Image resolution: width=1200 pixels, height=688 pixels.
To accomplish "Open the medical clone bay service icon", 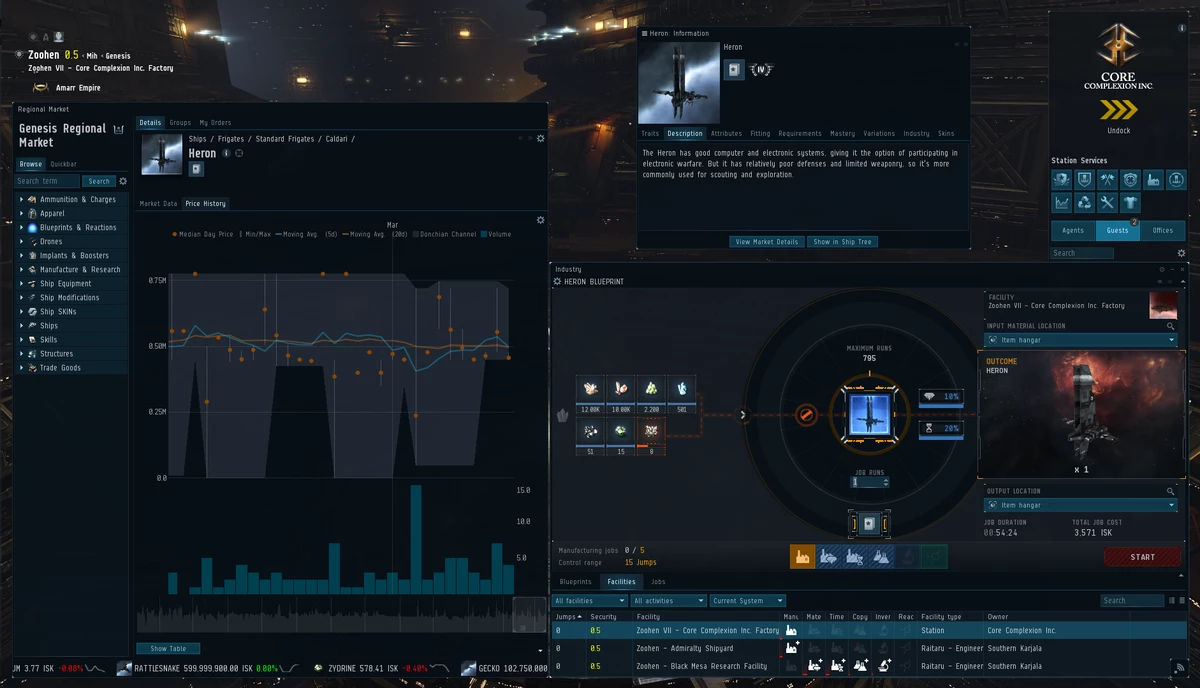I will (1130, 179).
